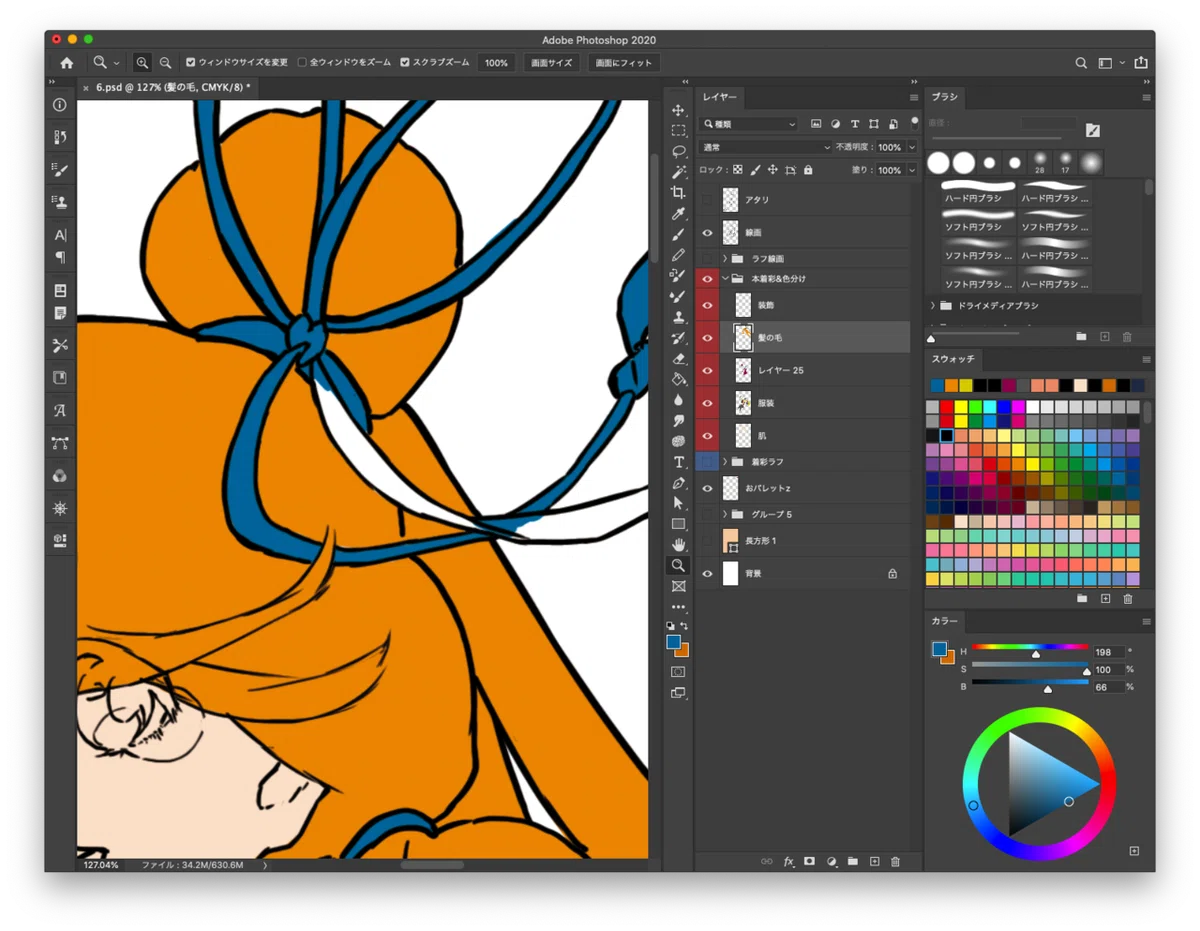Image resolution: width=1200 pixels, height=931 pixels.
Task: Click the foreground blue color swatch
Action: pyautogui.click(x=673, y=642)
